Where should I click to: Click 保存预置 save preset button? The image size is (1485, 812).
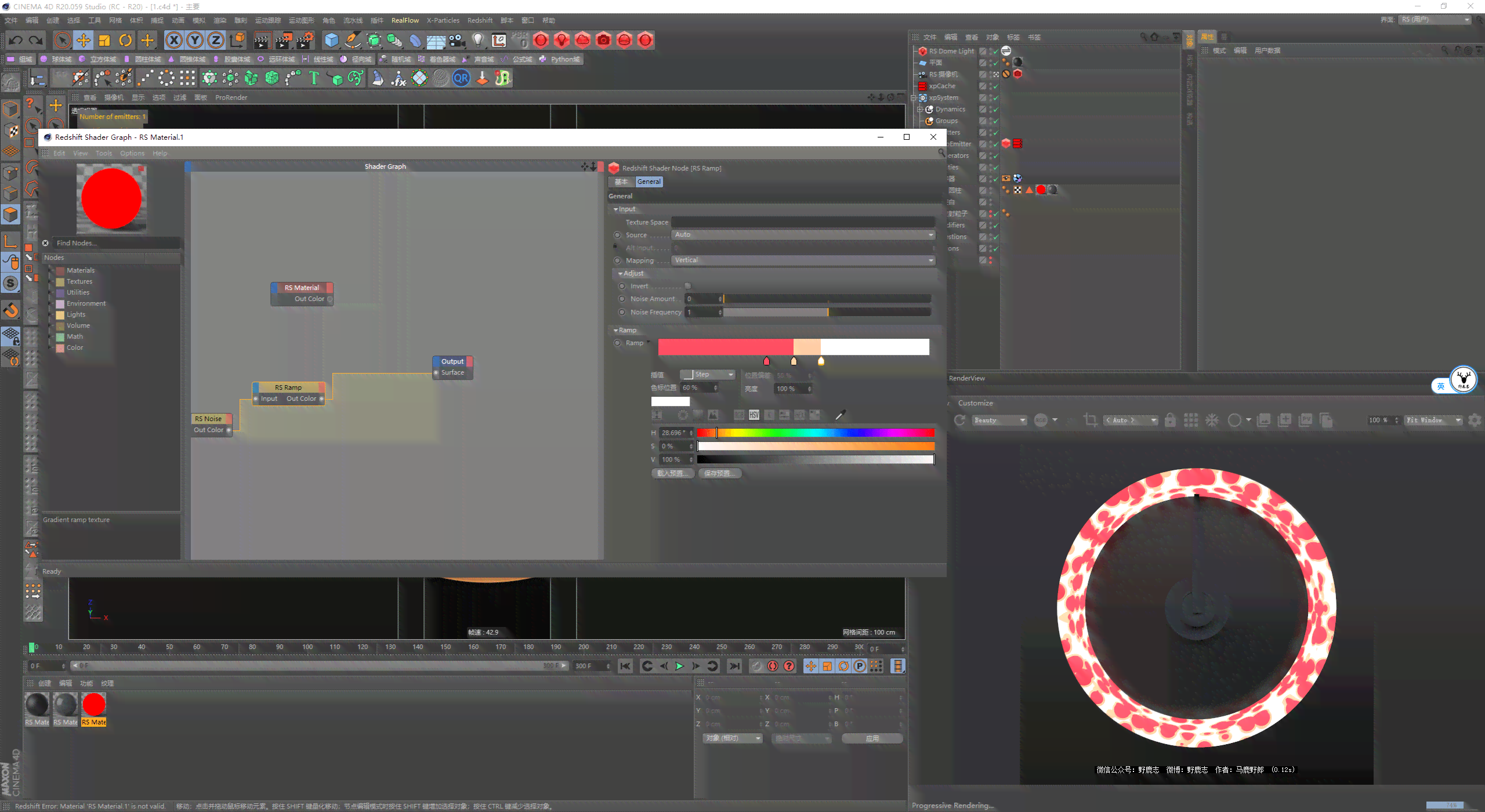[x=720, y=473]
